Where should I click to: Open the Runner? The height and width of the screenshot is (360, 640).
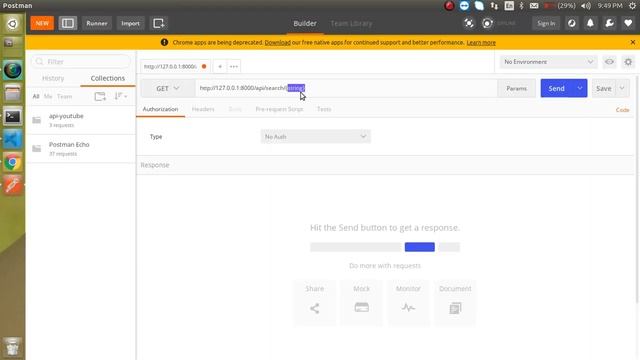tap(97, 23)
